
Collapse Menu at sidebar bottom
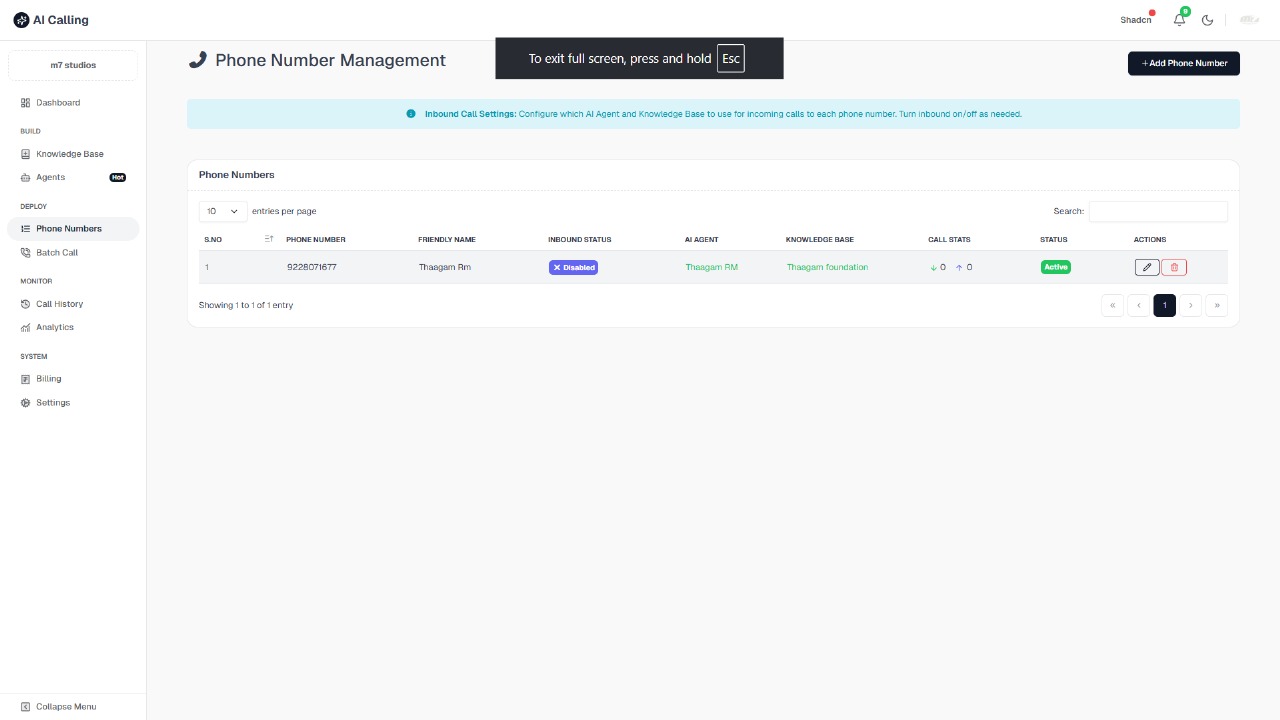point(58,706)
